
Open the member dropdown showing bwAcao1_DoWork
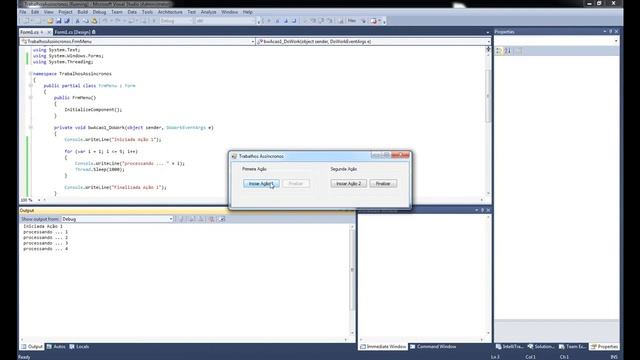373,42
